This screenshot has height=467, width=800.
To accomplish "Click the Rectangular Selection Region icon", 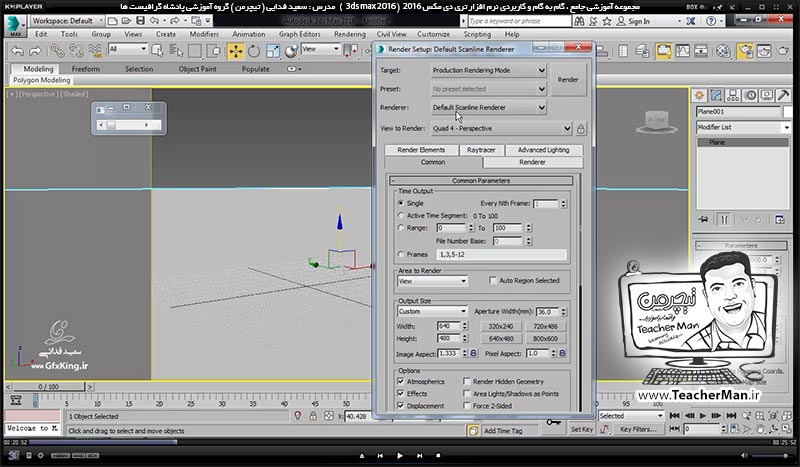I will pyautogui.click(x=194, y=51).
